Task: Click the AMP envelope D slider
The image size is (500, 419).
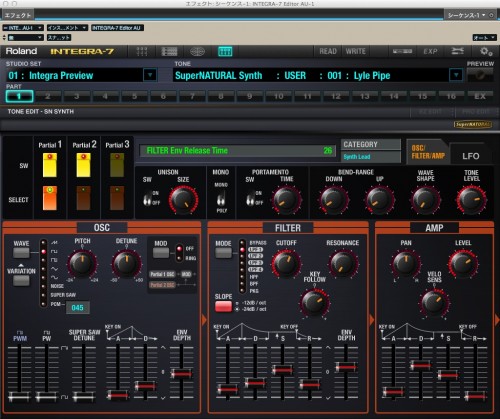Action: pos(420,365)
